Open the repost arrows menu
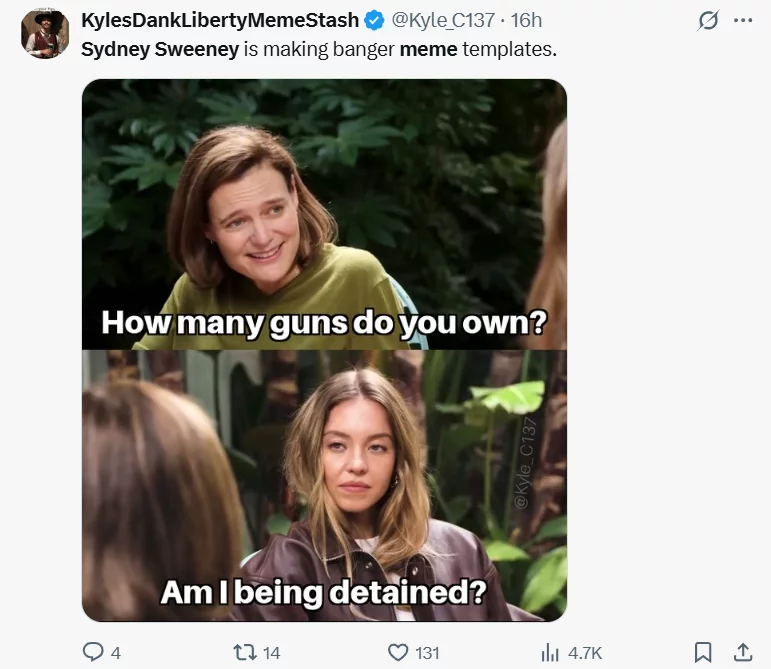771x669 pixels. tap(243, 652)
